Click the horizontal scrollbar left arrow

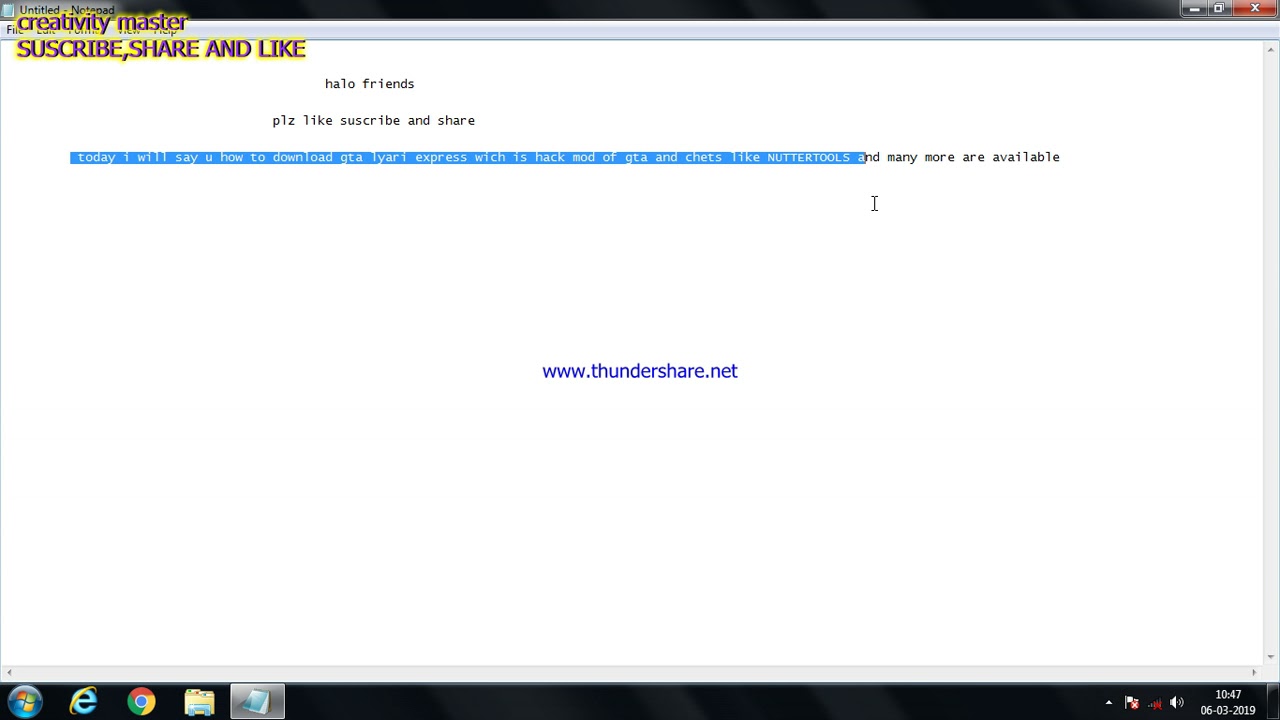(x=8, y=673)
